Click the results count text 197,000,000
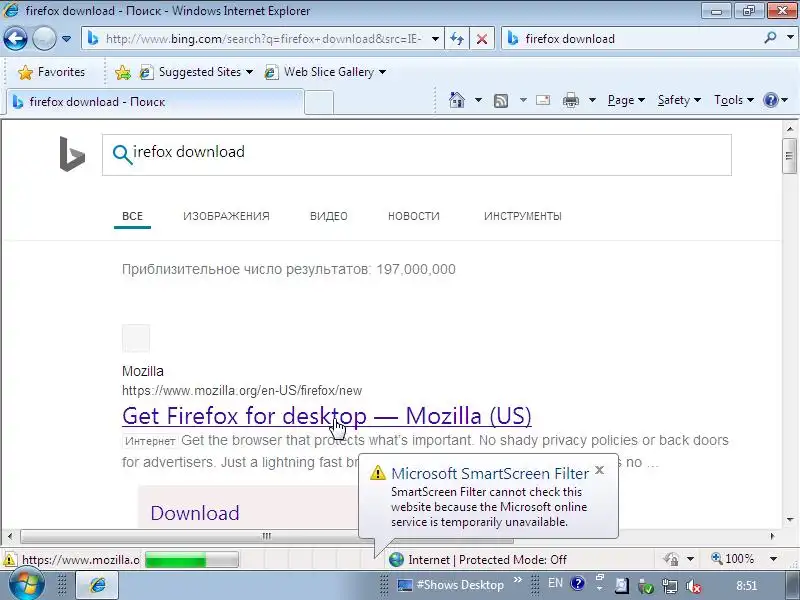The image size is (800, 600). pyautogui.click(x=416, y=269)
